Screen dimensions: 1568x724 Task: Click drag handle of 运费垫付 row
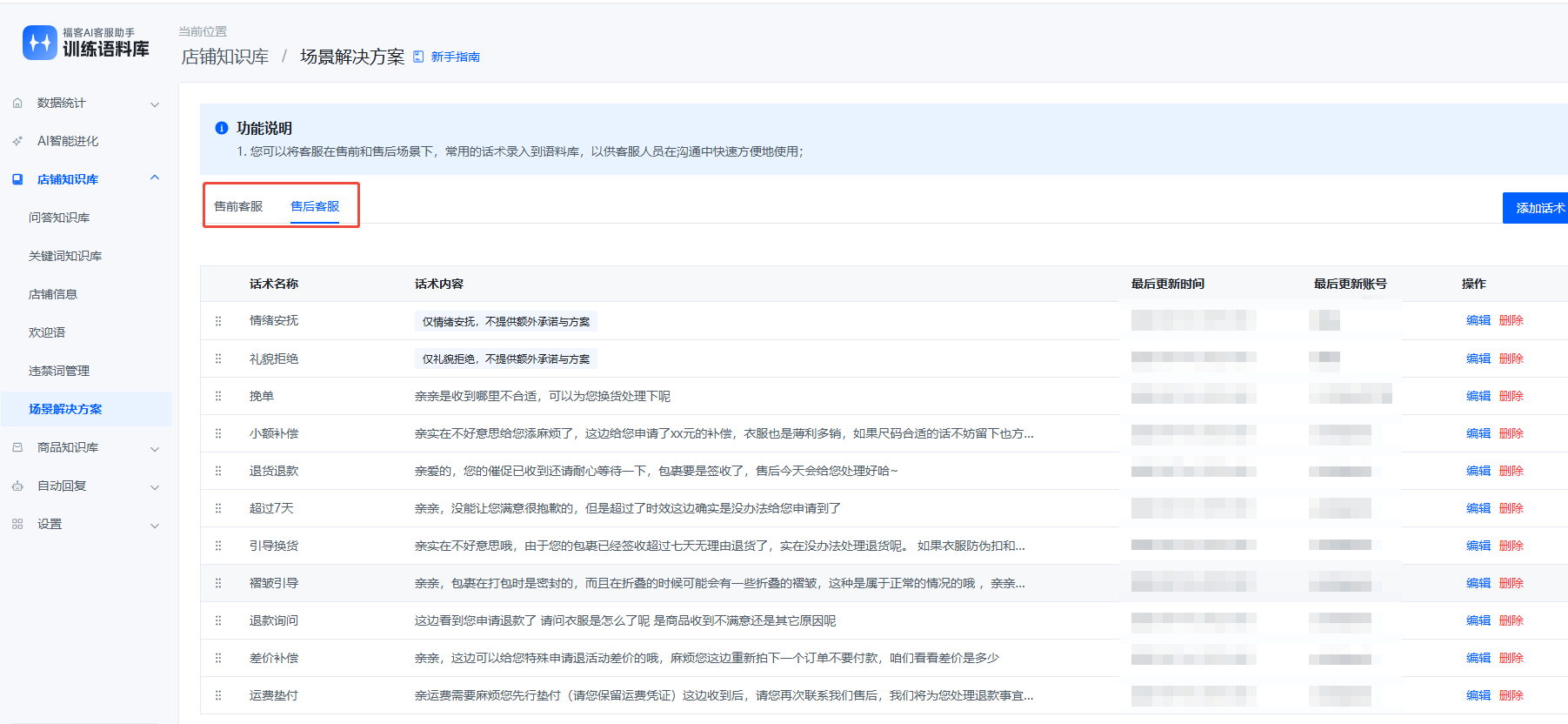tap(218, 695)
